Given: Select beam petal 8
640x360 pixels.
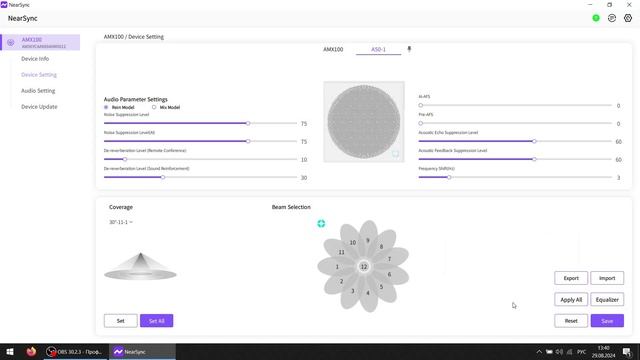Looking at the screenshot, I should [x=381, y=247].
